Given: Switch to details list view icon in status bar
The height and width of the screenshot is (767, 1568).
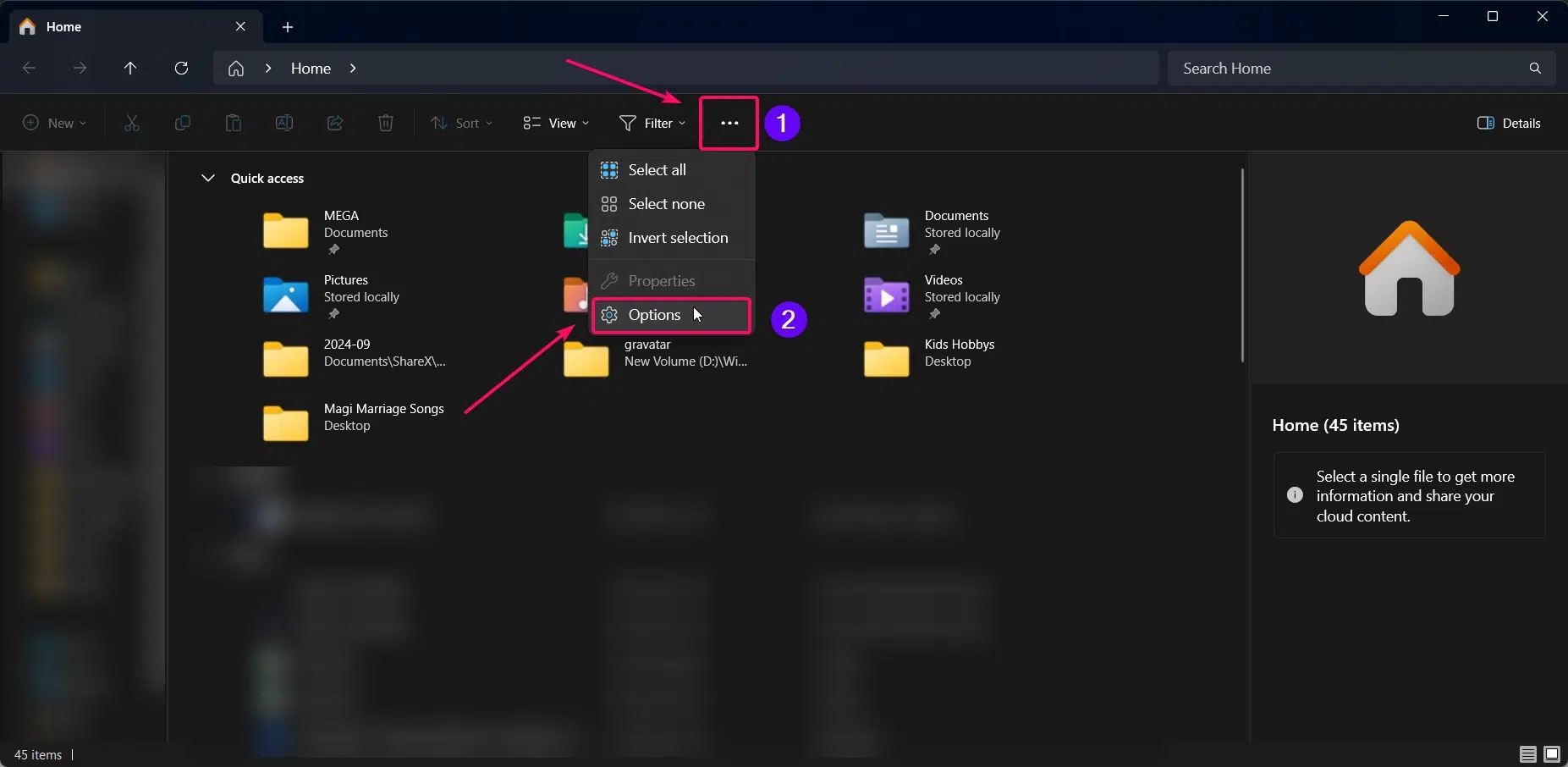Looking at the screenshot, I should (x=1528, y=753).
